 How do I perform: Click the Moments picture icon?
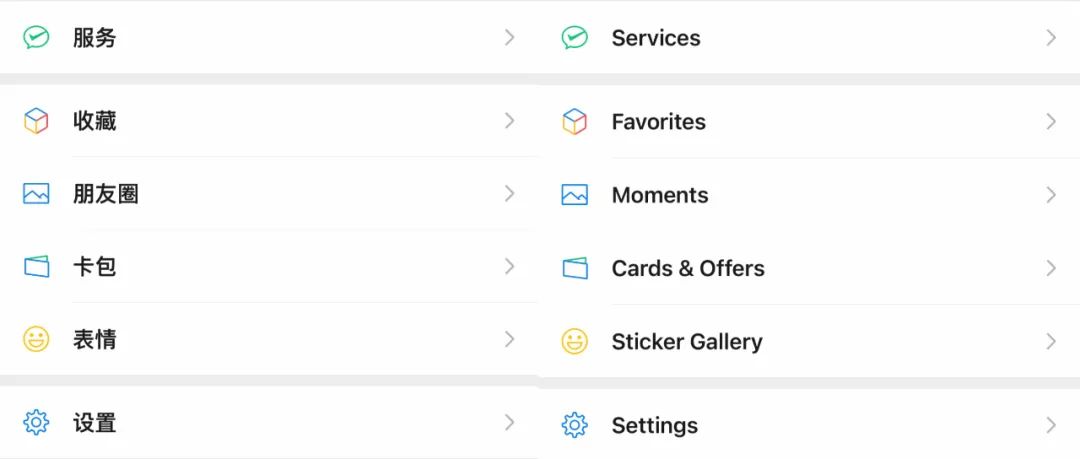click(574, 195)
